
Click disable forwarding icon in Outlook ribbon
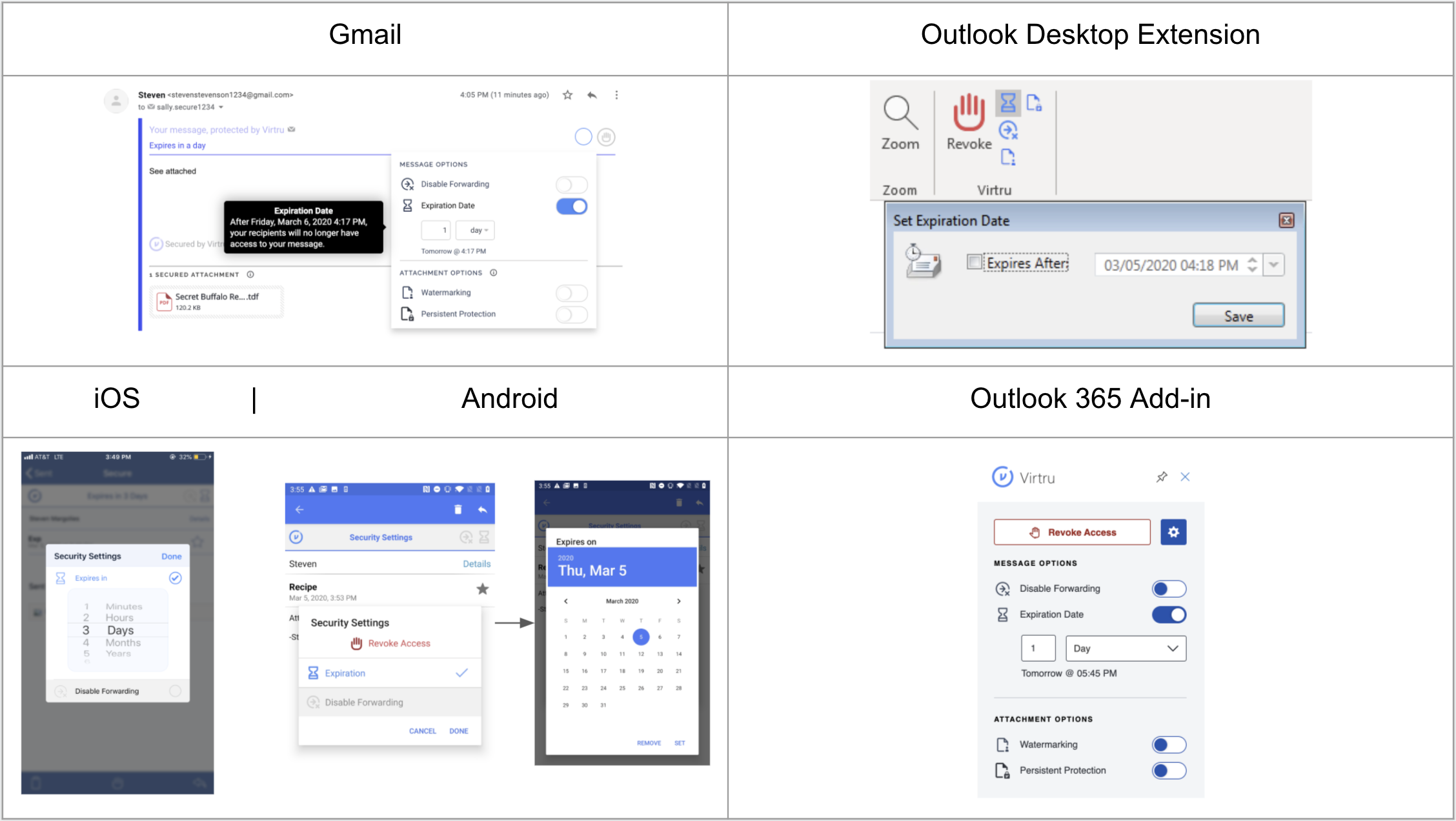1008,130
